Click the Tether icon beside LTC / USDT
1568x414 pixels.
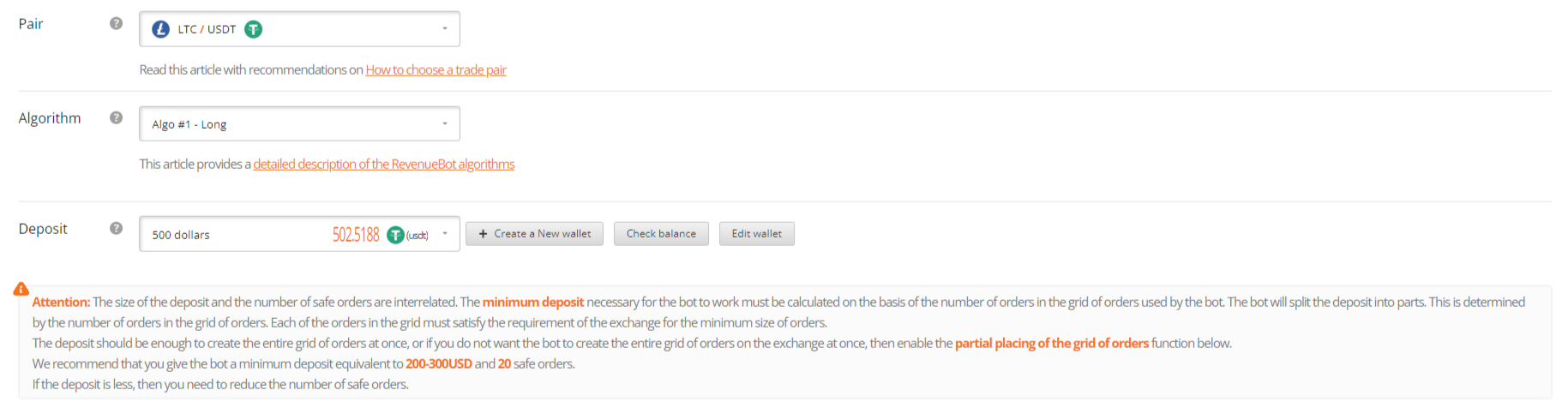point(253,29)
